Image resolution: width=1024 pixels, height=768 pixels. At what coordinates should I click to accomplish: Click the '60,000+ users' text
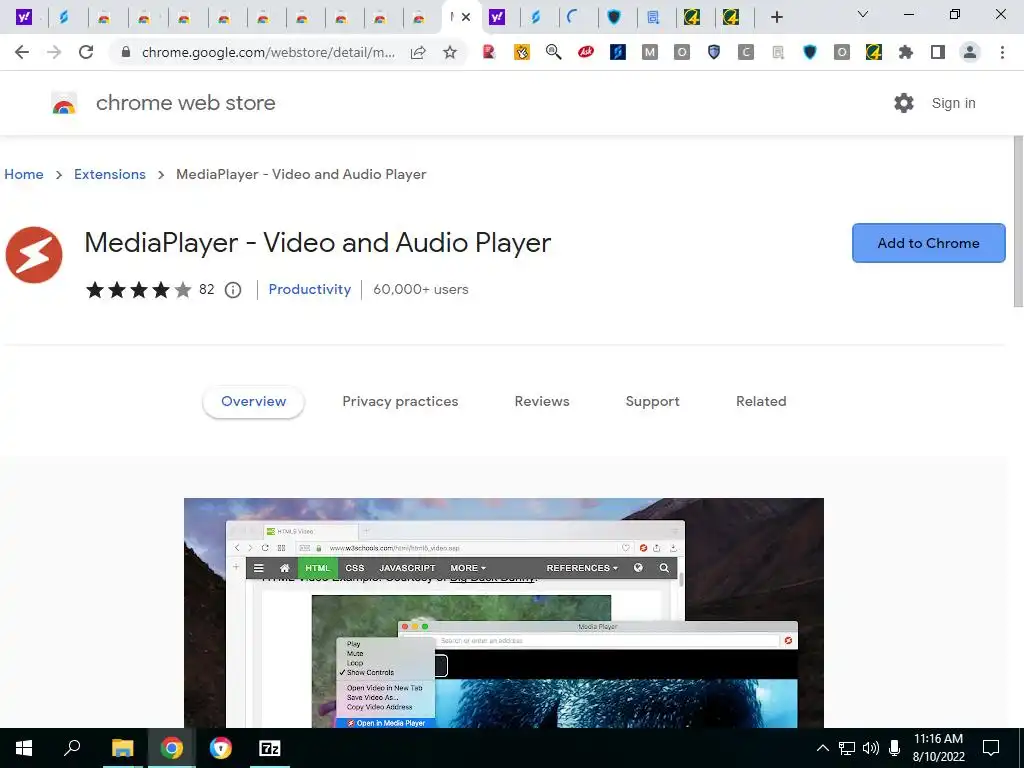pyautogui.click(x=421, y=289)
